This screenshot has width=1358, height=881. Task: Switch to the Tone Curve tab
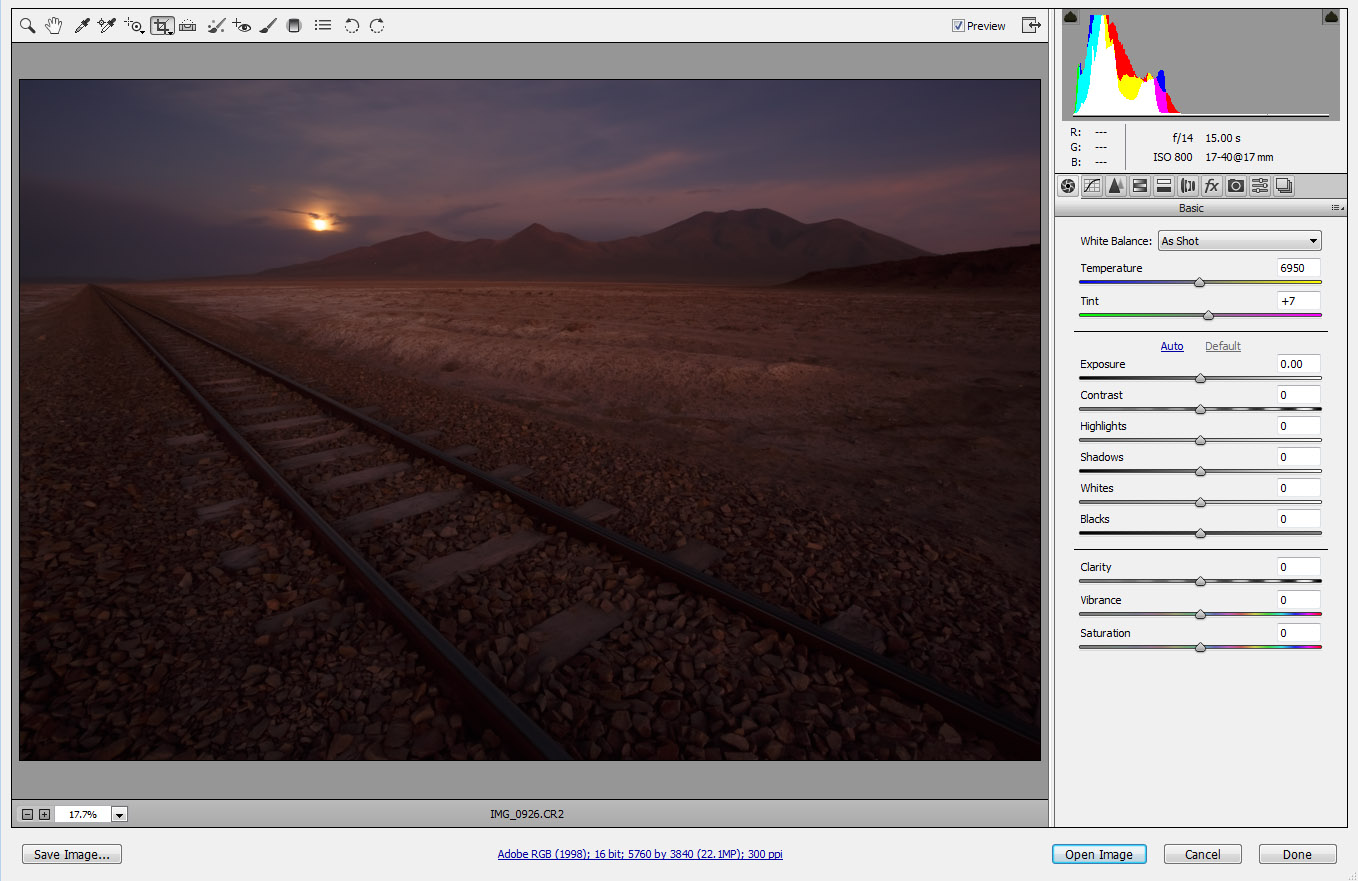click(x=1092, y=186)
